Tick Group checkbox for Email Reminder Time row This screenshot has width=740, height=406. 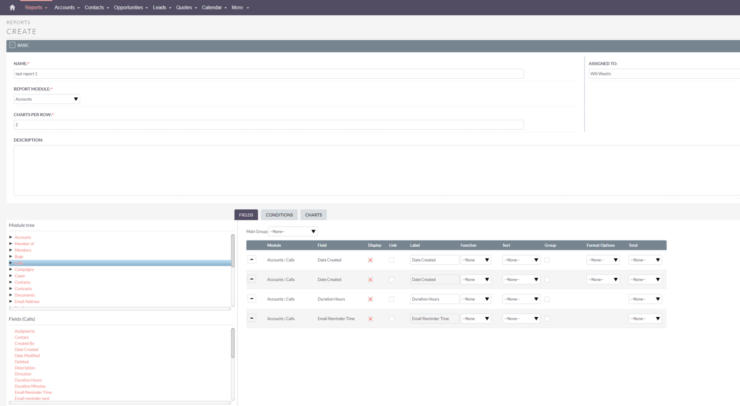click(547, 318)
